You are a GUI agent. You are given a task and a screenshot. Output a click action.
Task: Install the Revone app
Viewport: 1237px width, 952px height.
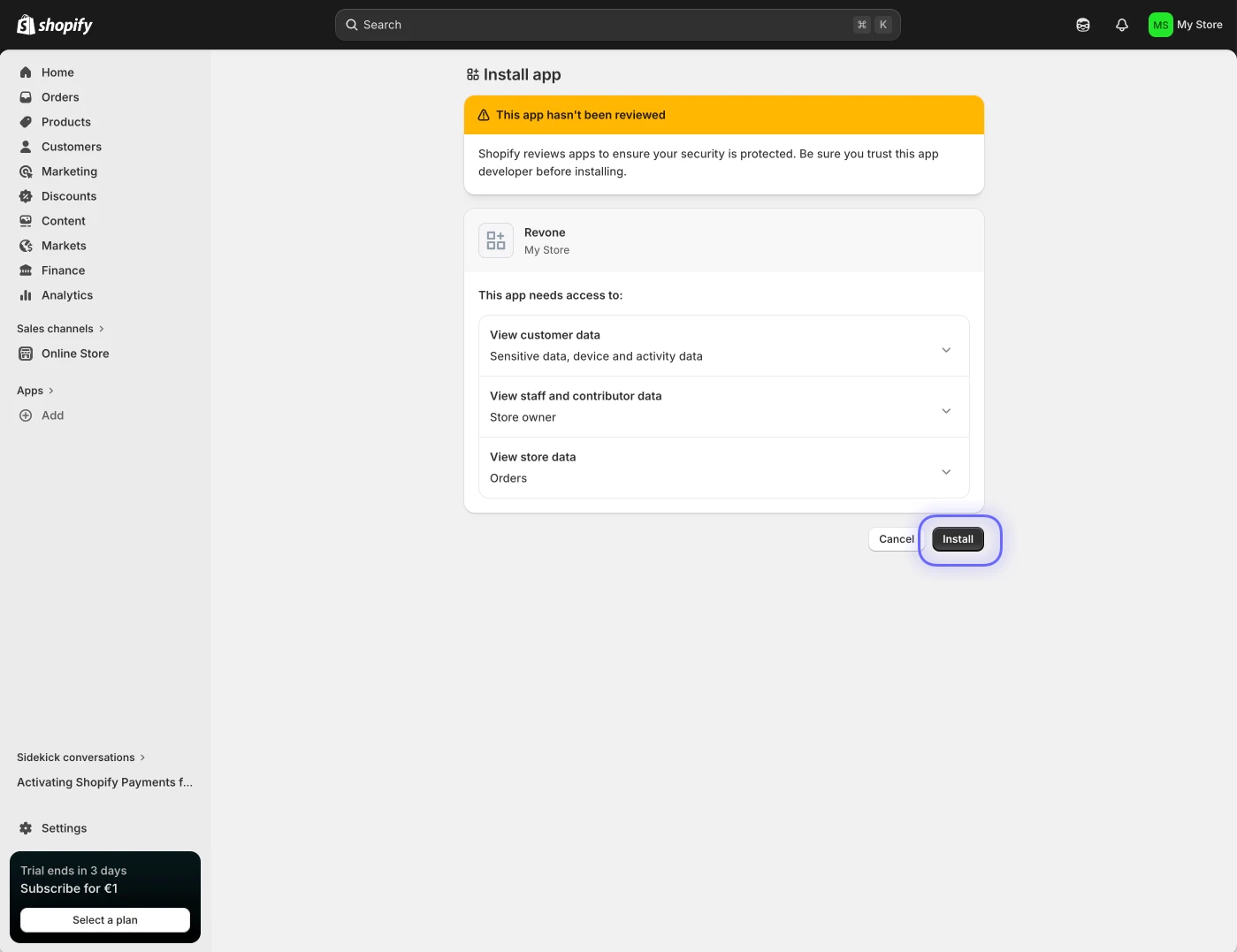click(958, 539)
